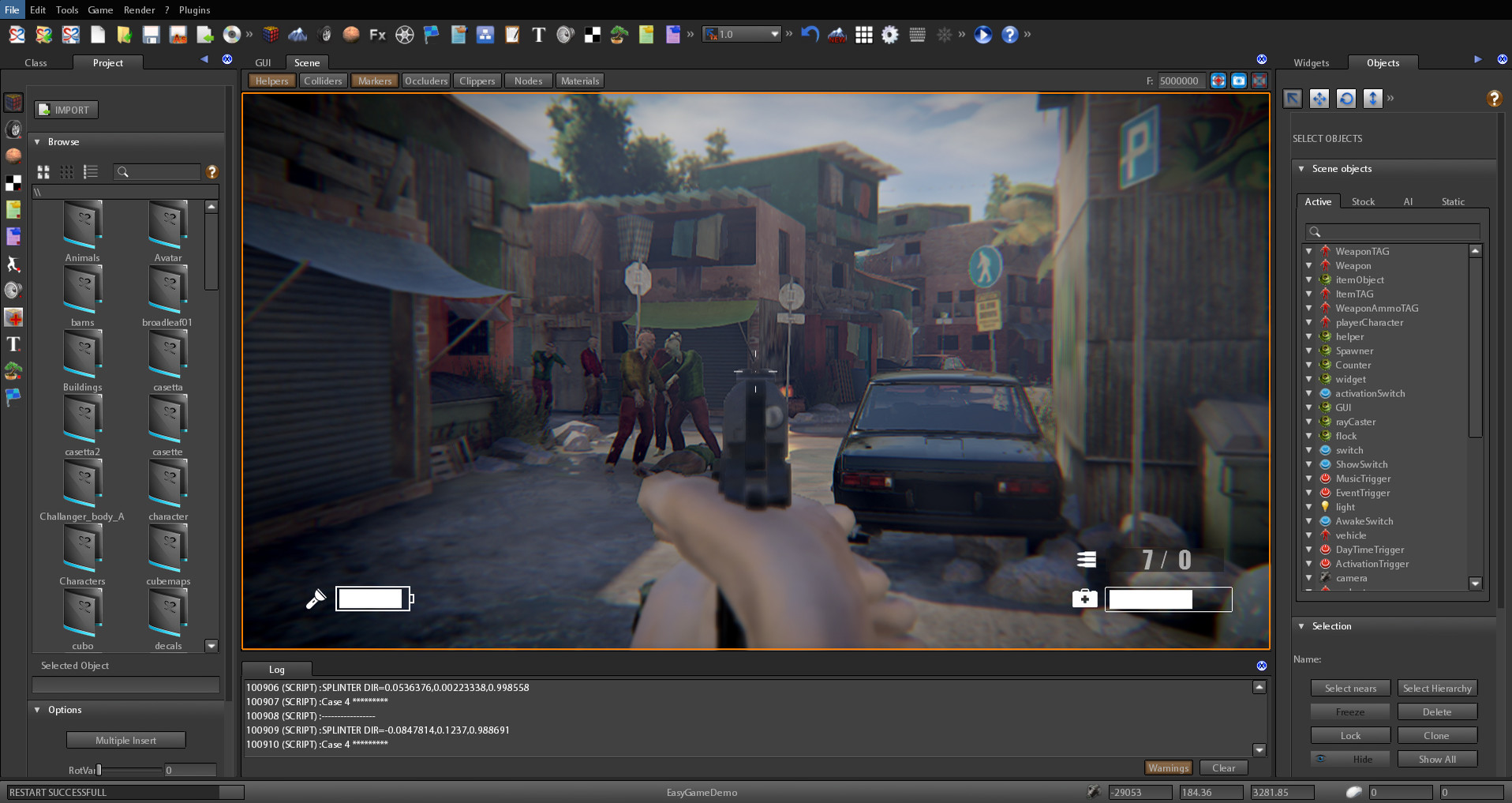Launch the game with the blue play icon

tap(982, 35)
